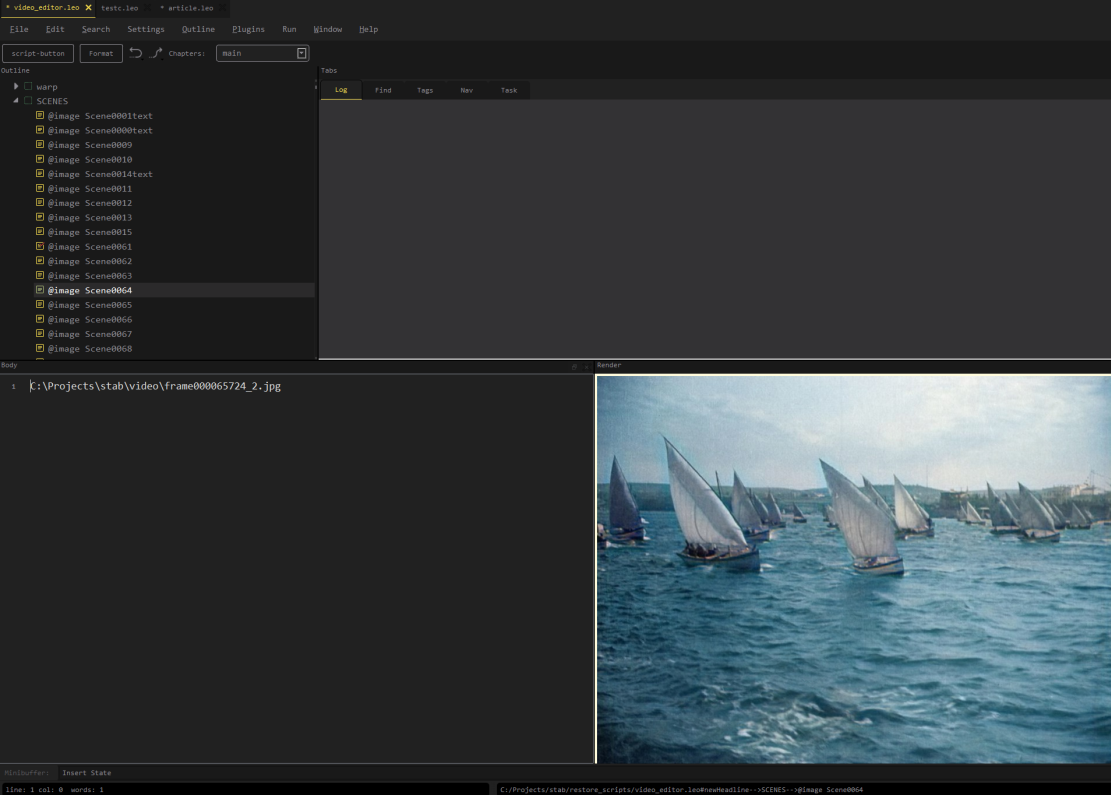The image size is (1111, 795).
Task: Click the node icon beside Scene0013
Action: (40, 217)
